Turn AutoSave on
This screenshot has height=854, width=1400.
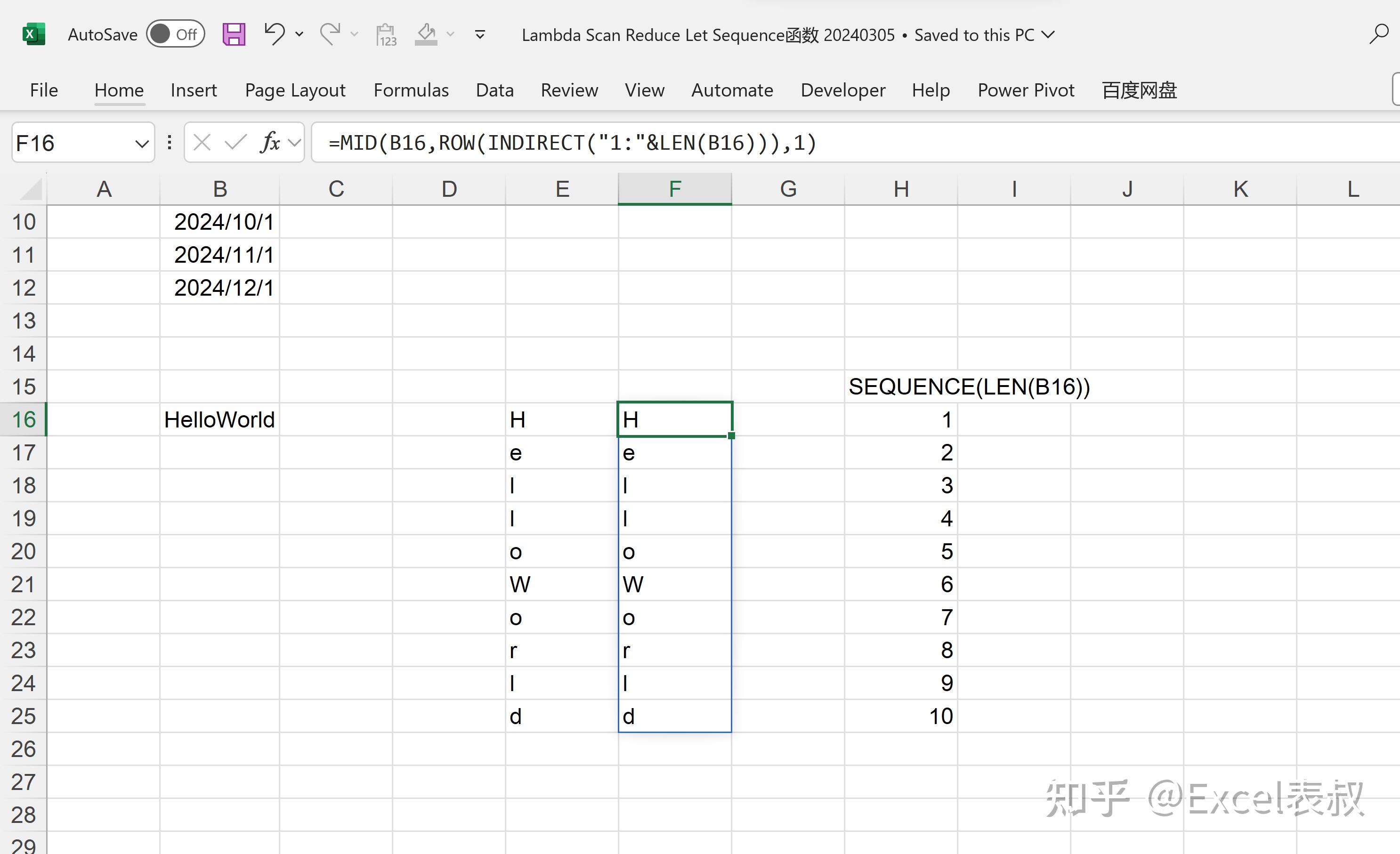[174, 34]
